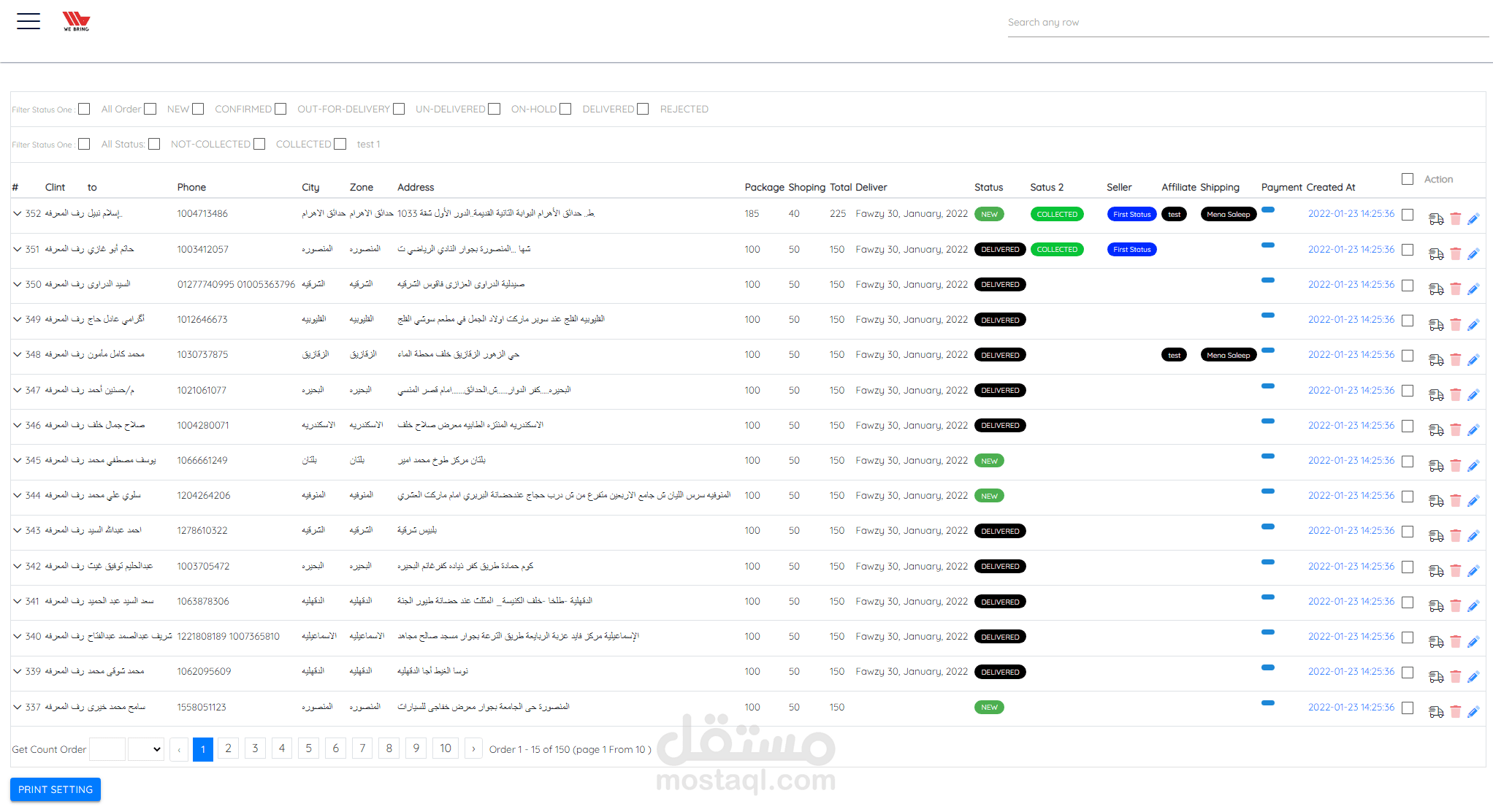Viewport: 1493px width, 812px height.
Task: Select current page 1 in pagination
Action: pos(203,749)
